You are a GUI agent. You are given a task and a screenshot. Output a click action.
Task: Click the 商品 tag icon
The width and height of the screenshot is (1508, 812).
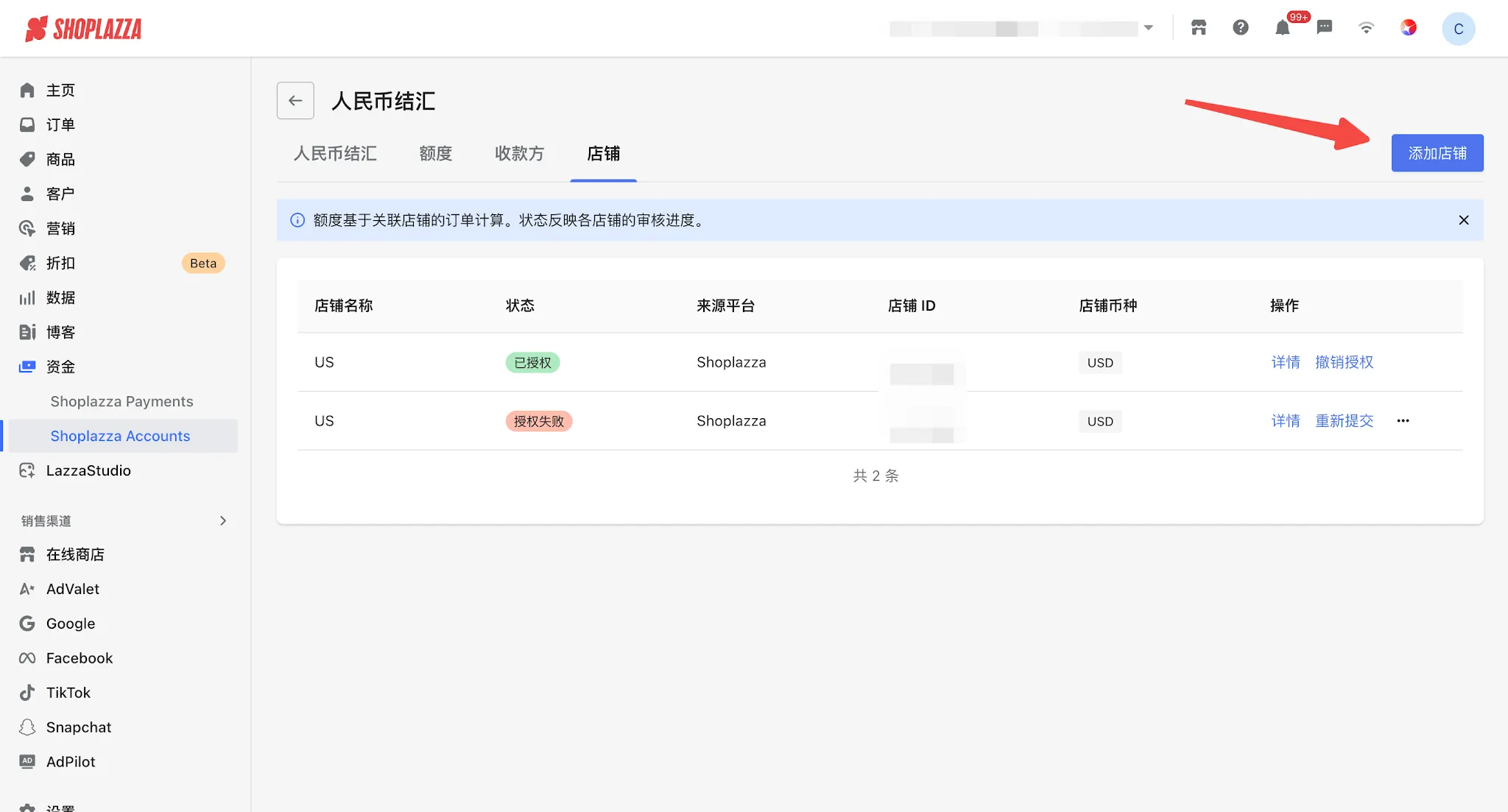(x=27, y=159)
